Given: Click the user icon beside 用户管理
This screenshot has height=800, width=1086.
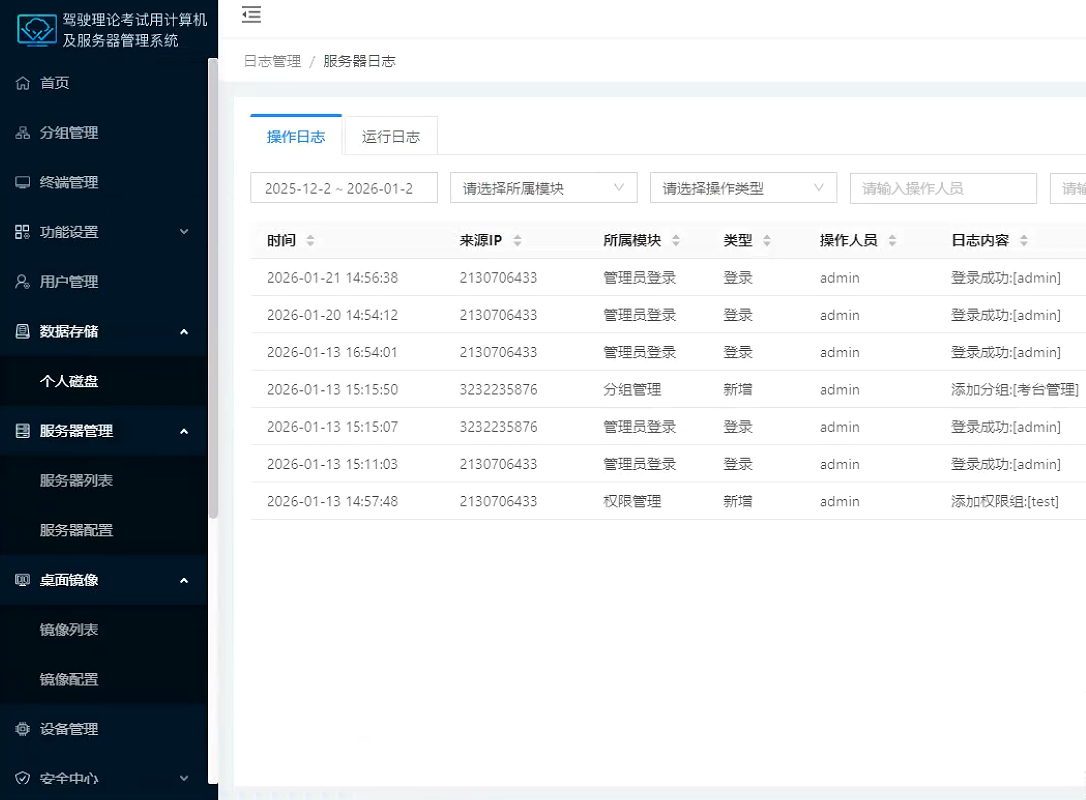Looking at the screenshot, I should tap(23, 282).
